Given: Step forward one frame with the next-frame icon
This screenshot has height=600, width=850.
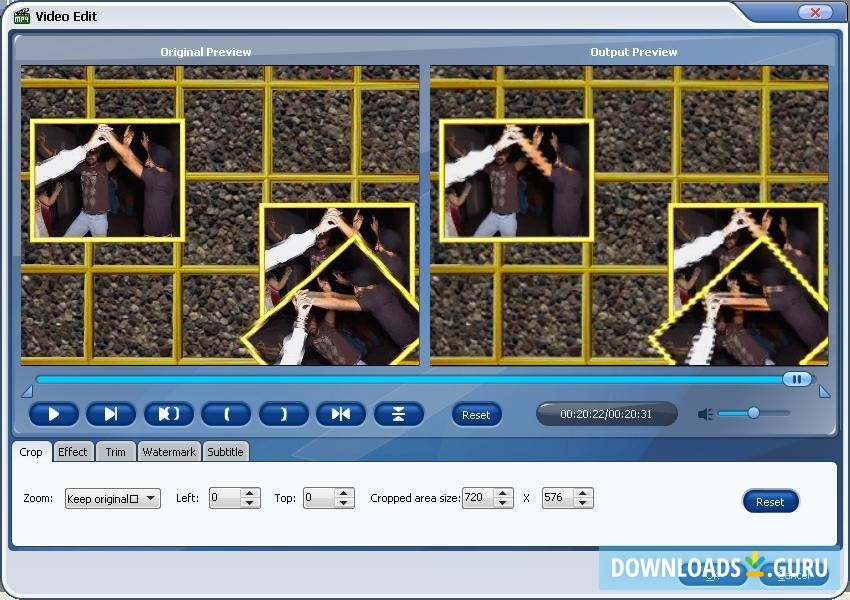Looking at the screenshot, I should point(111,414).
